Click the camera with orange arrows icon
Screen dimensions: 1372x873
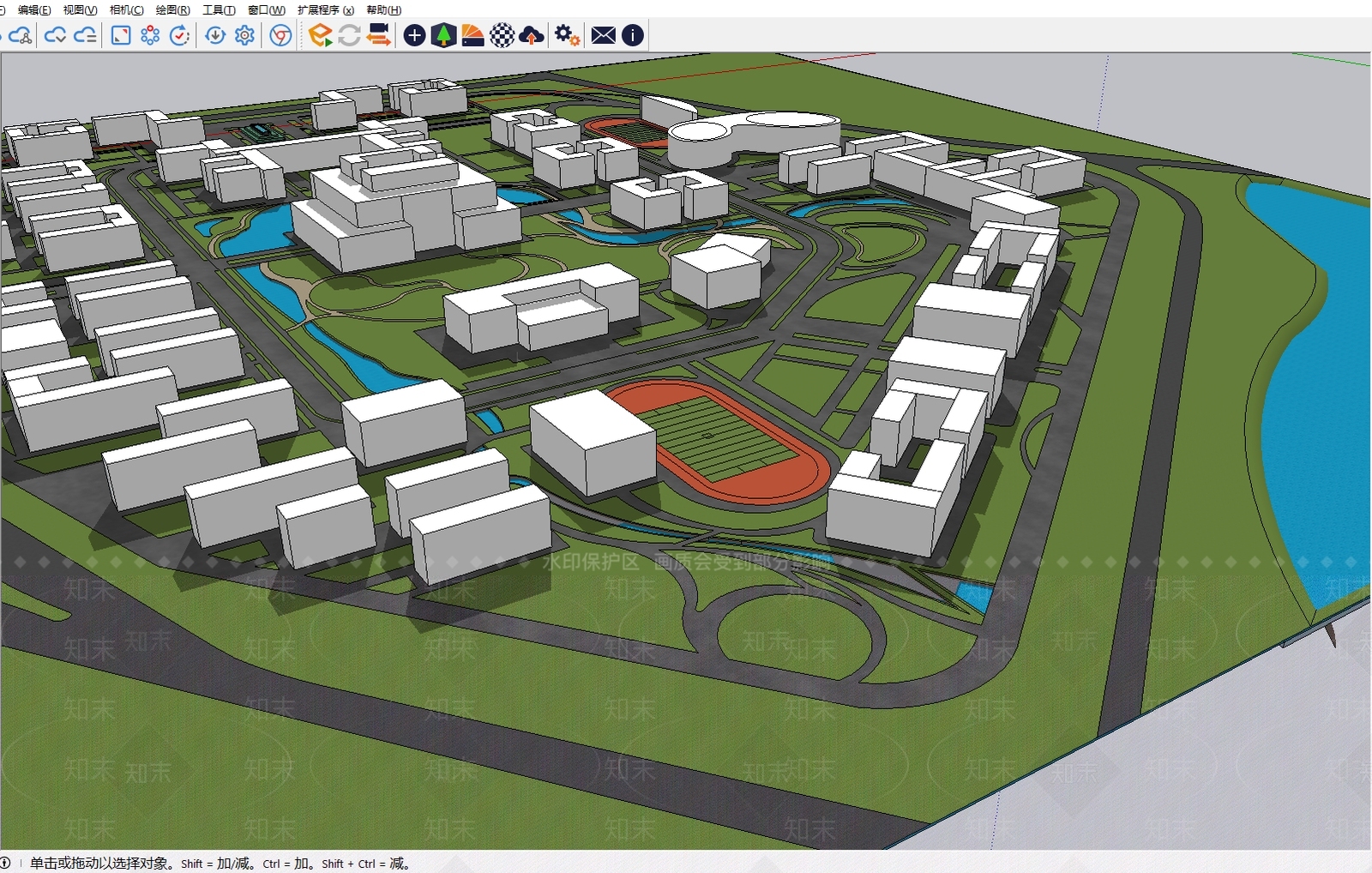coord(378,35)
